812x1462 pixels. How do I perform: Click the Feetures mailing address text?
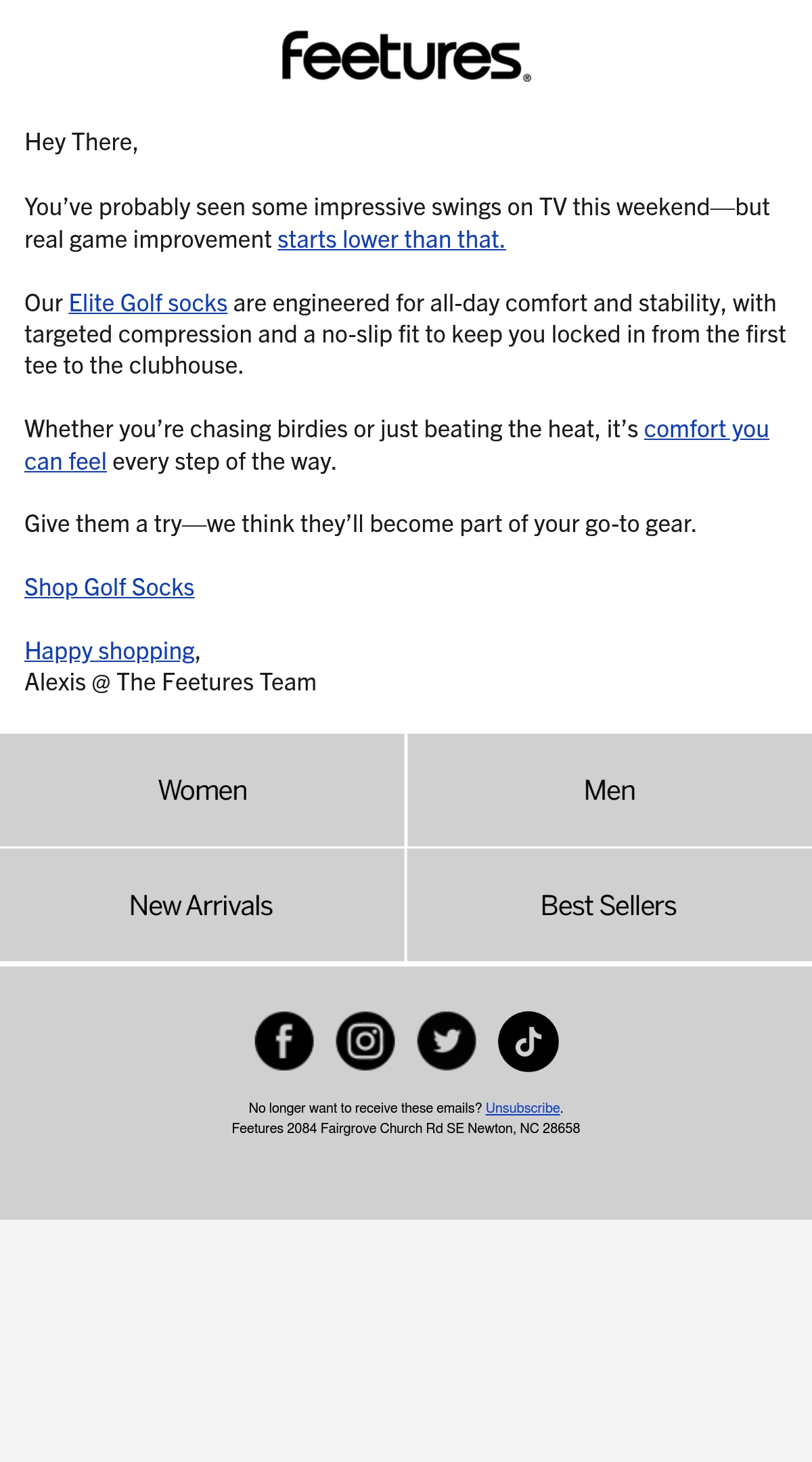point(406,1128)
